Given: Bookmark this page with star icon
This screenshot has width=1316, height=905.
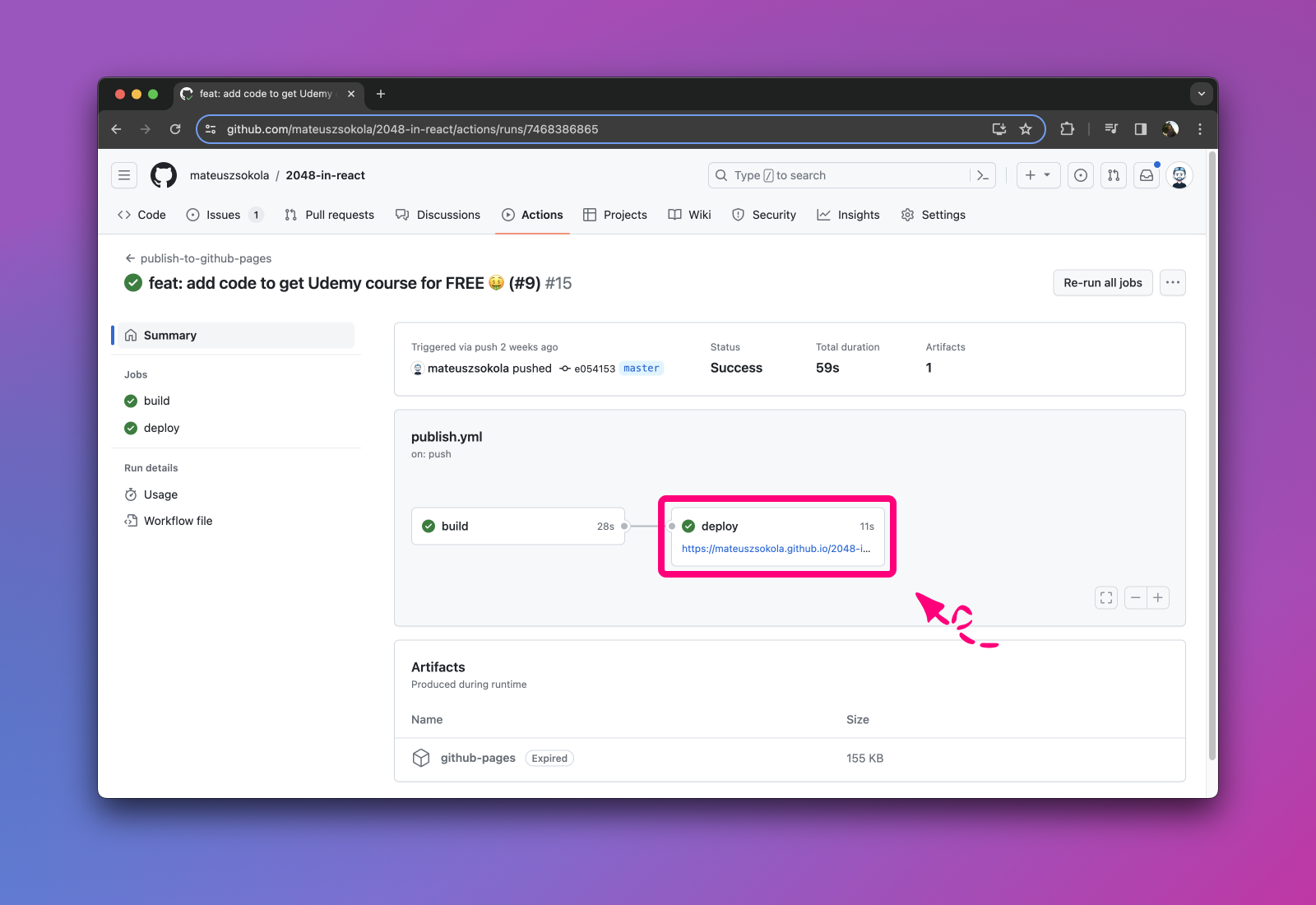Looking at the screenshot, I should (1026, 129).
